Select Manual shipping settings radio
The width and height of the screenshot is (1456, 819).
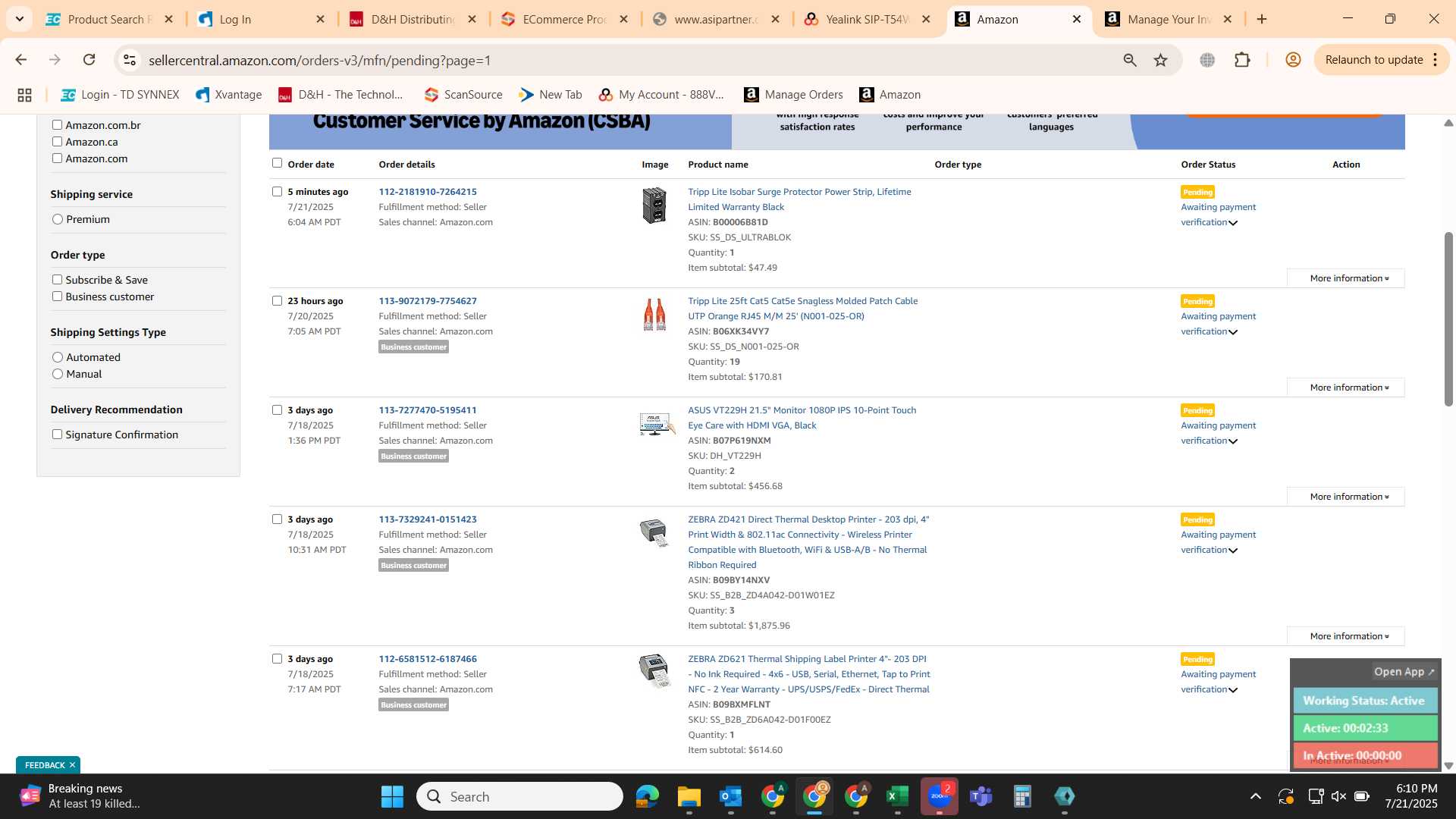click(58, 374)
